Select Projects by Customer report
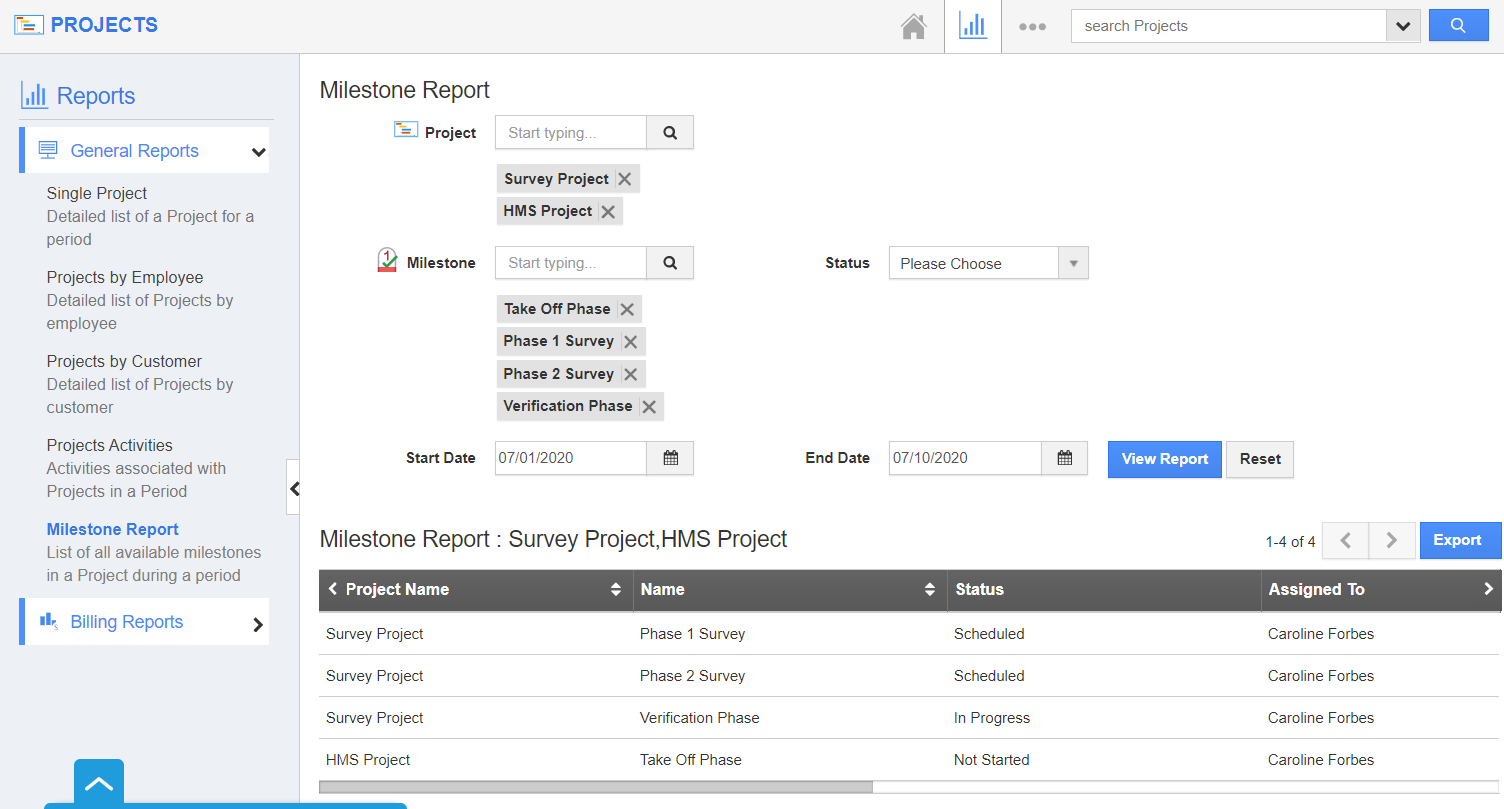This screenshot has height=809, width=1504. tap(124, 361)
